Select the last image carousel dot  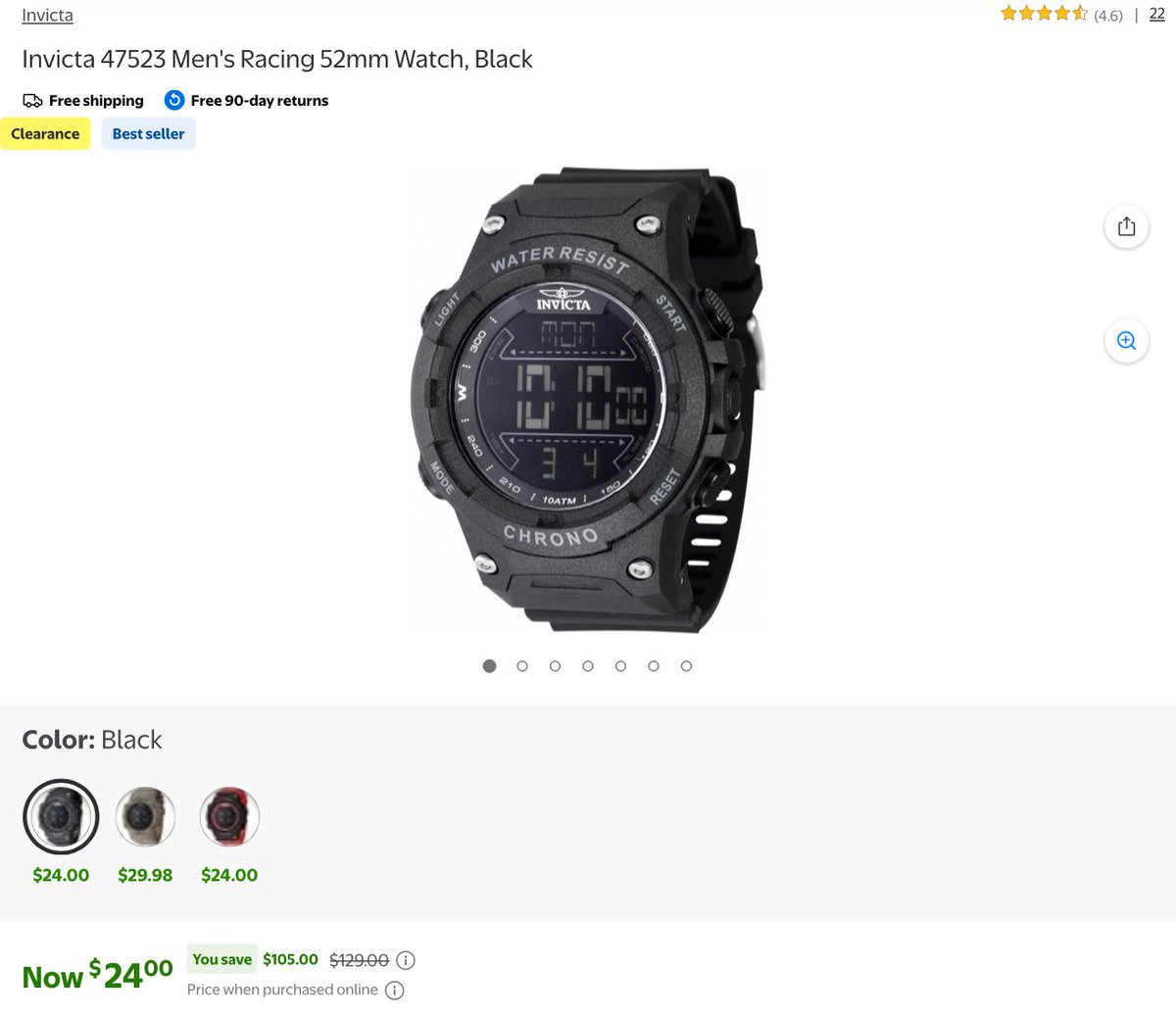click(x=686, y=666)
